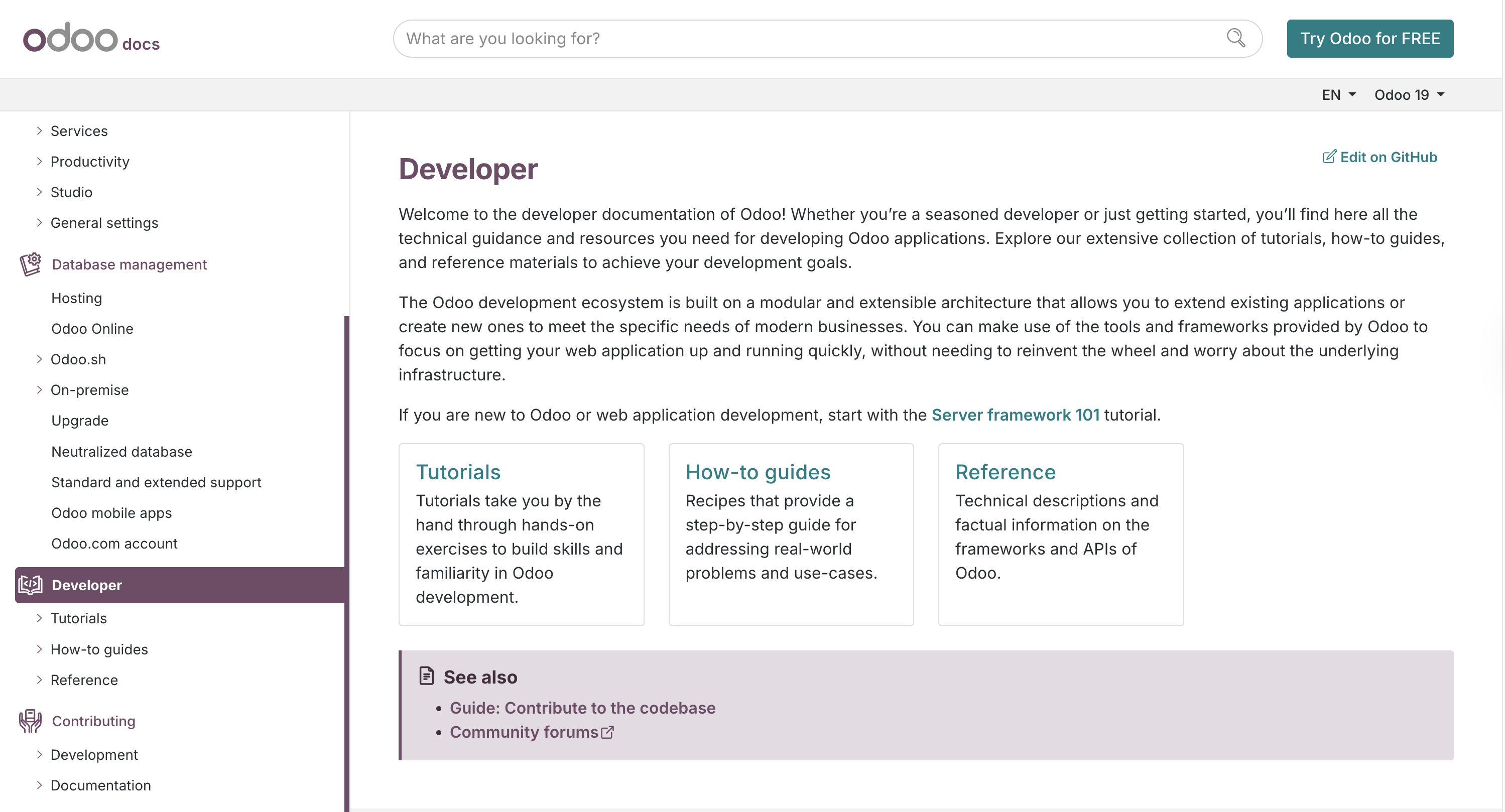This screenshot has width=1505, height=812.
Task: Click the external link icon after Community forums
Action: (607, 732)
